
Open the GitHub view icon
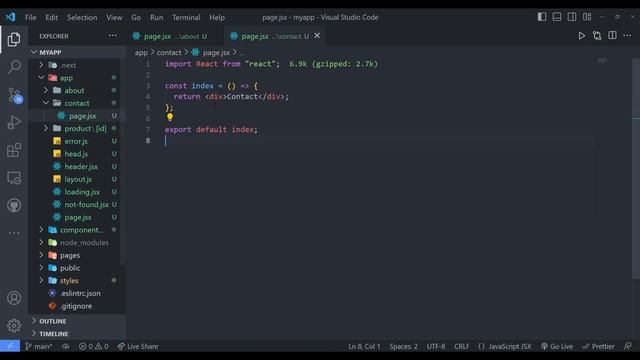coord(14,205)
